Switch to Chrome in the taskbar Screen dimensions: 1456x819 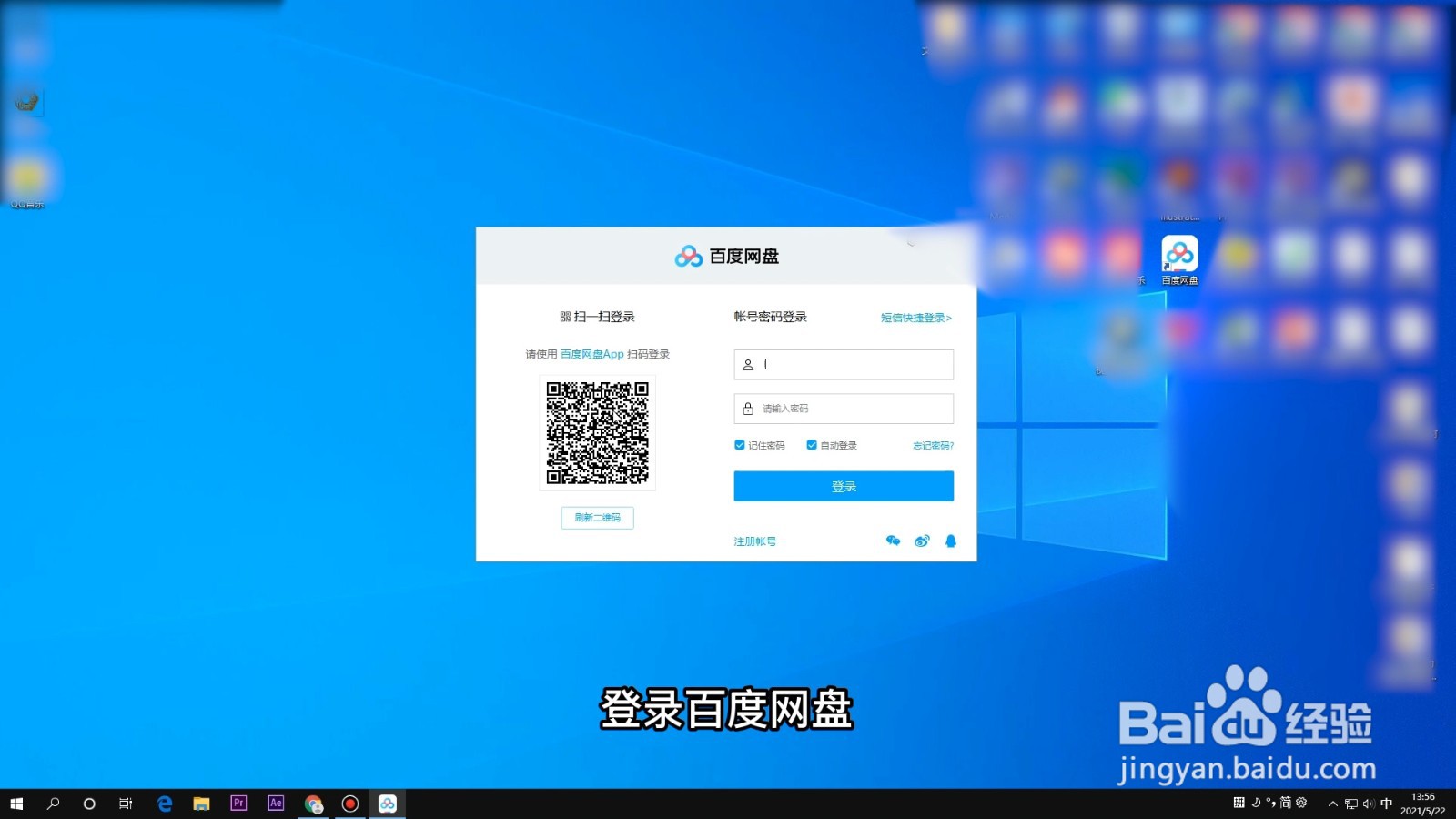coord(313,804)
